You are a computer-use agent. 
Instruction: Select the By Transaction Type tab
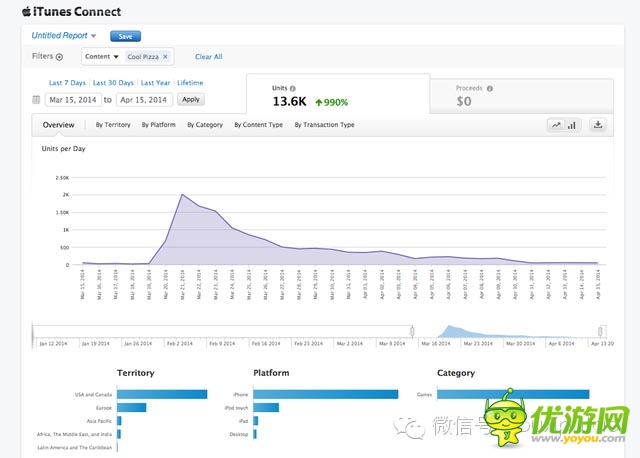click(x=324, y=125)
